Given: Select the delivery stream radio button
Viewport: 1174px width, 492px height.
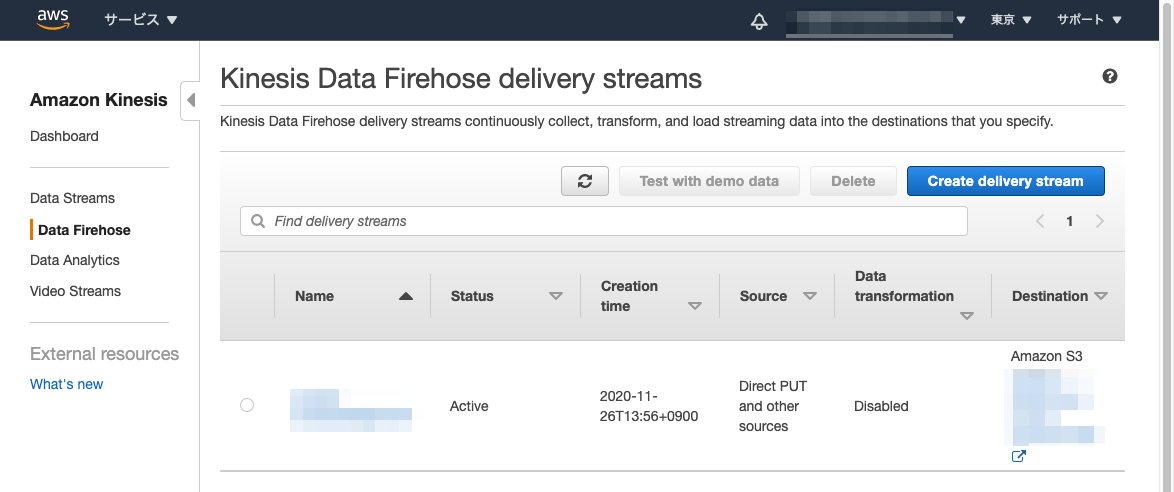Looking at the screenshot, I should pos(247,405).
